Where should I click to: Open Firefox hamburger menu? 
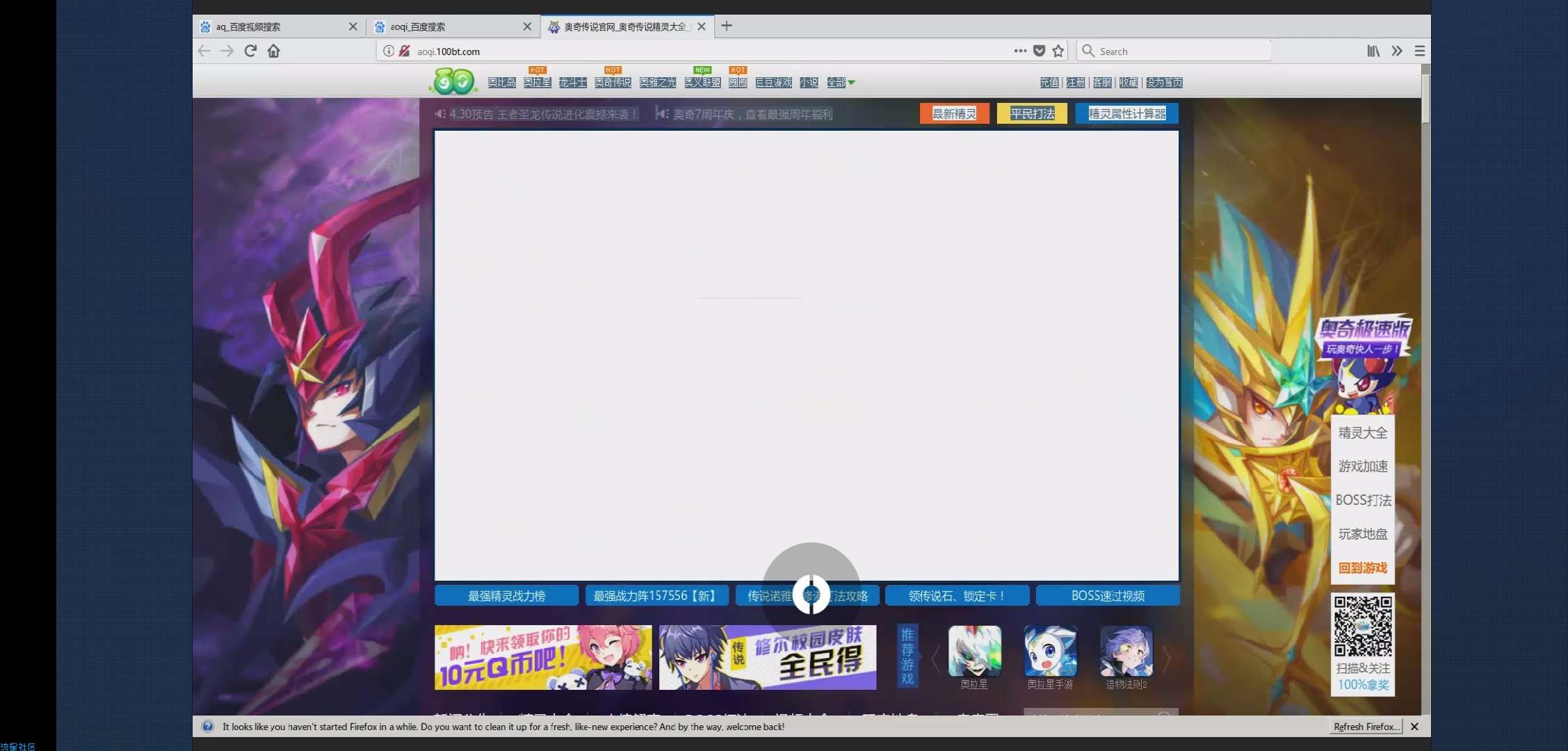1420,51
